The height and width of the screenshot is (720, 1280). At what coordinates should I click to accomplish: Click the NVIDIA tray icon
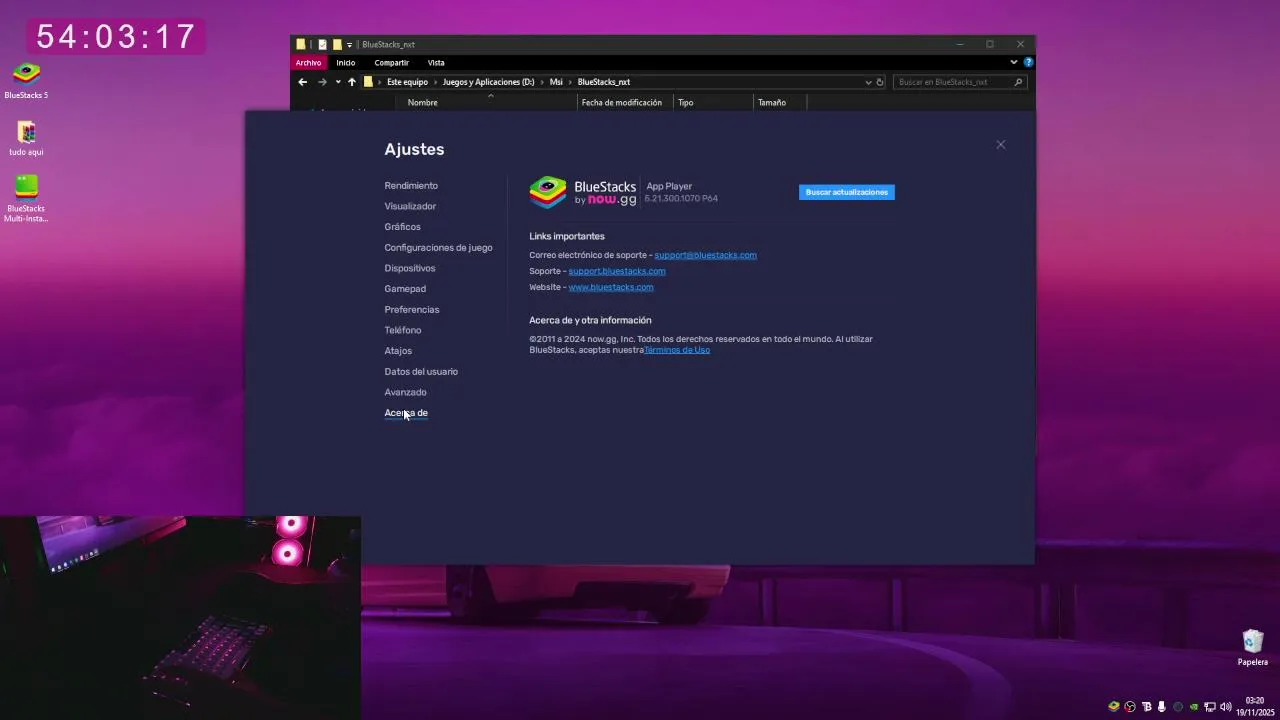coord(1194,707)
